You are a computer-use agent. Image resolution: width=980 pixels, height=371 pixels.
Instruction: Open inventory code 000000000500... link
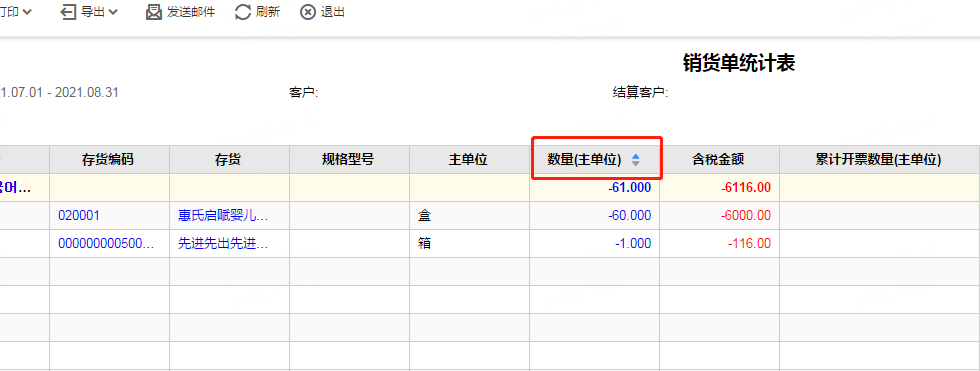[x=106, y=244]
